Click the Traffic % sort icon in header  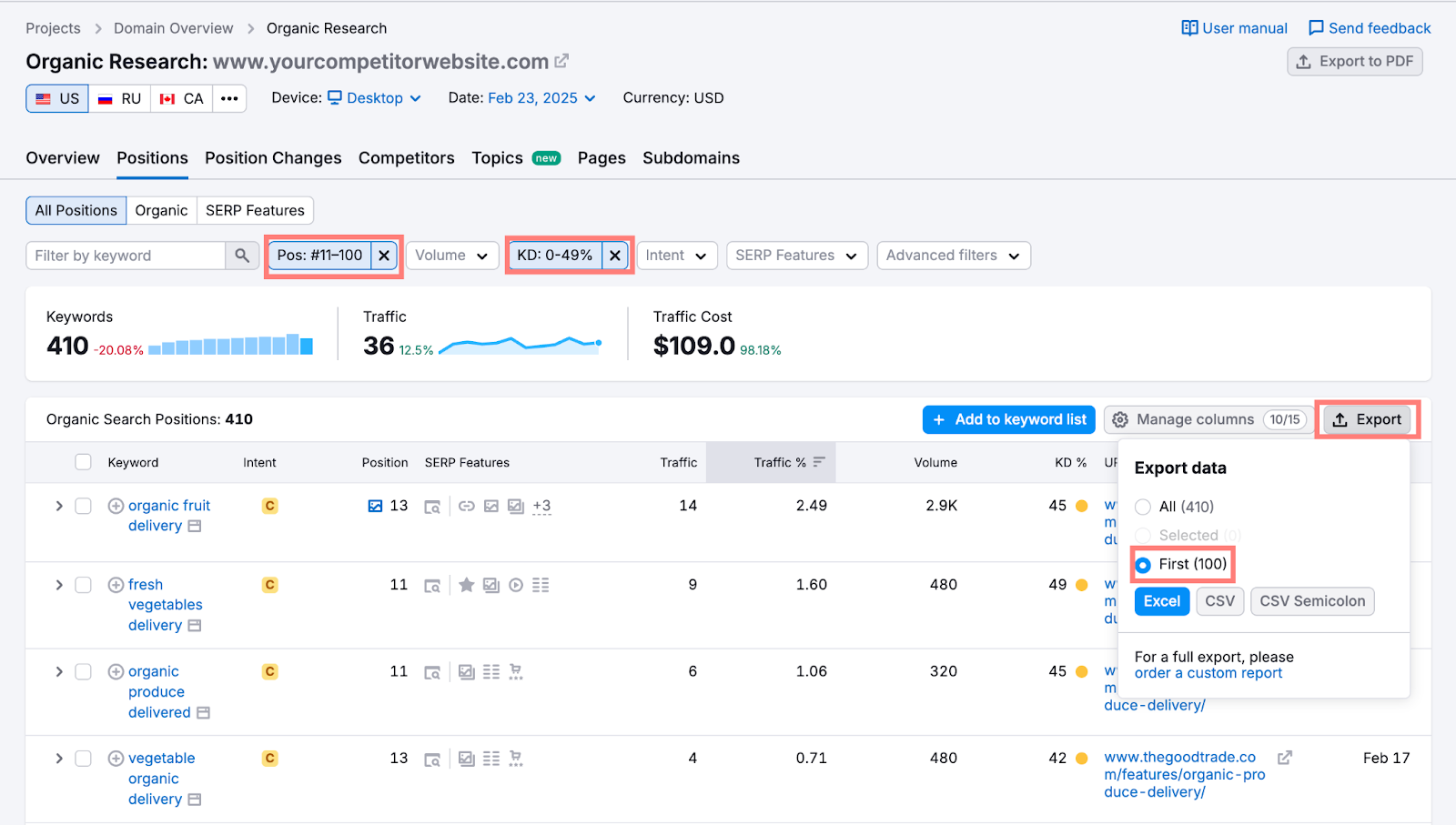819,462
